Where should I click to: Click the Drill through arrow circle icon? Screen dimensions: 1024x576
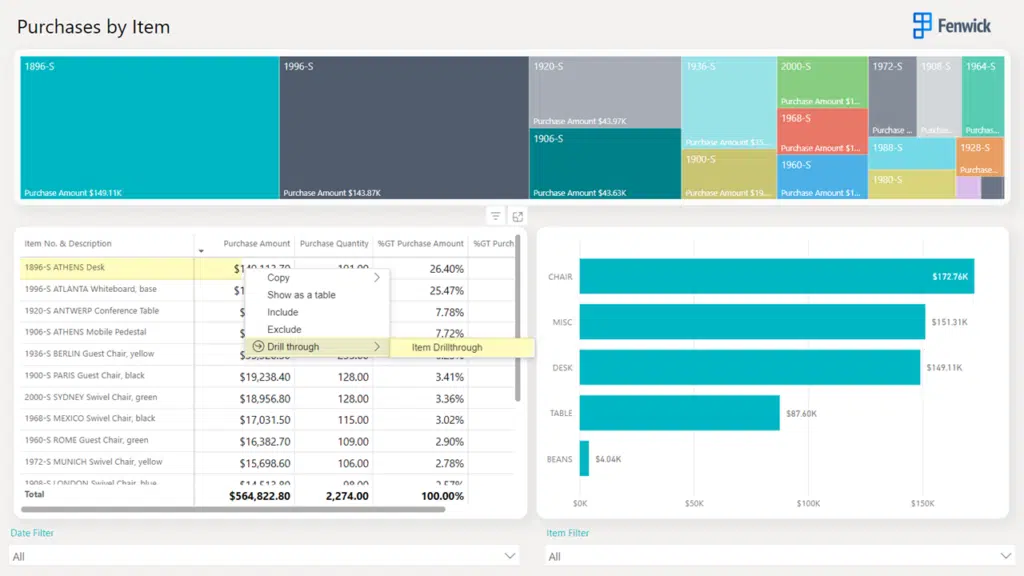coord(258,347)
